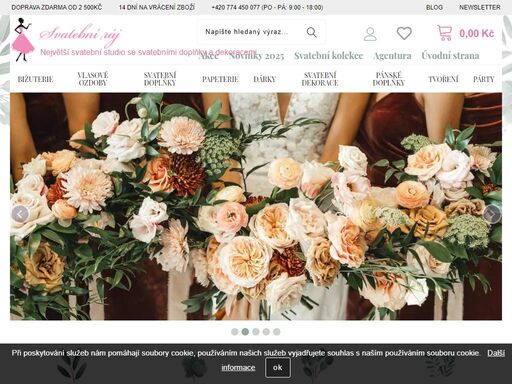
Task: Select the fifth carousel dot
Action: tap(277, 332)
